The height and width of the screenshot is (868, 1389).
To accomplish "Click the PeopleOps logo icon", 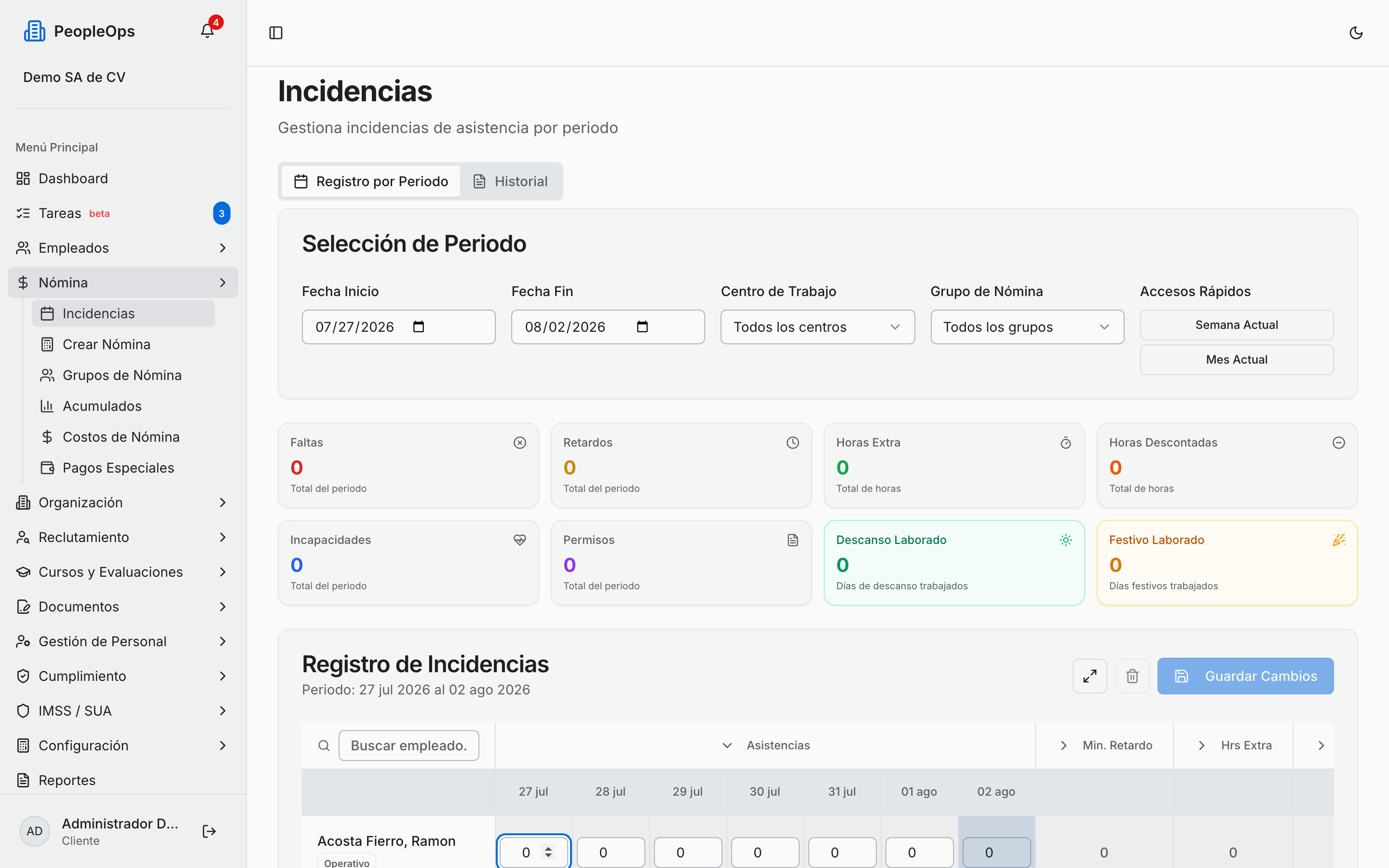I will [x=34, y=31].
